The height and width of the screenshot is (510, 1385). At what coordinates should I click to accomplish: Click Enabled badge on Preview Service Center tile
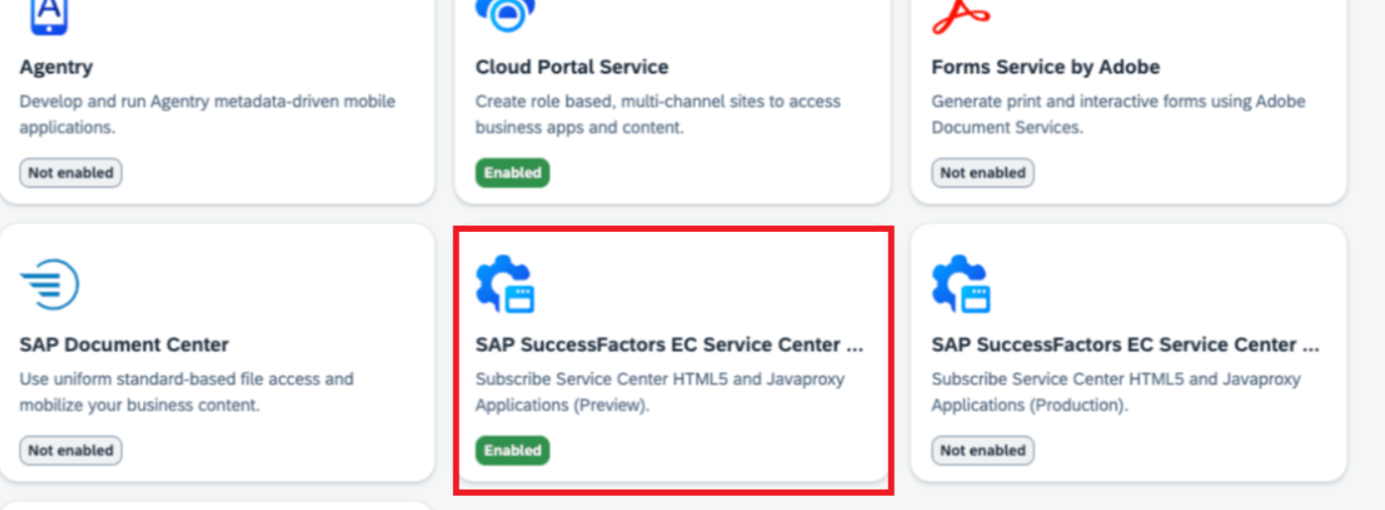coord(513,451)
